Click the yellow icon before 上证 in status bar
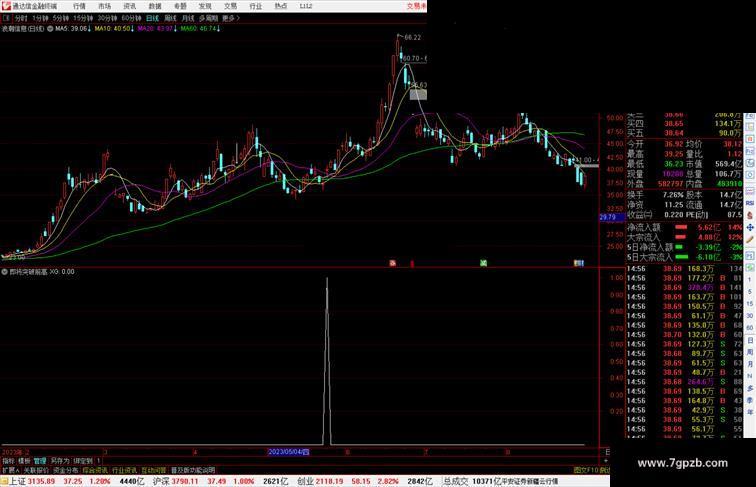The height and width of the screenshot is (487, 756). click(x=4, y=481)
